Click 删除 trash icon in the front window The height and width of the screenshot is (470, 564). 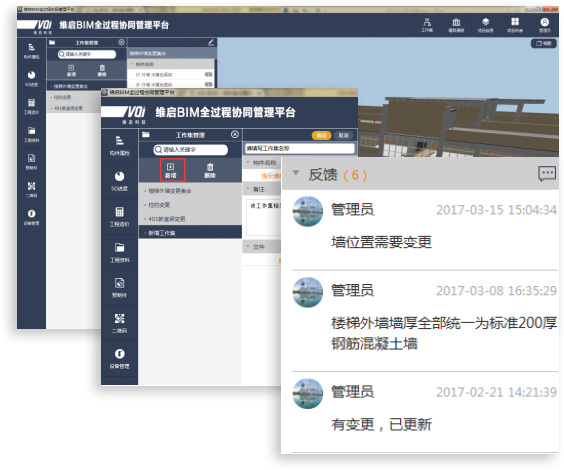(210, 170)
